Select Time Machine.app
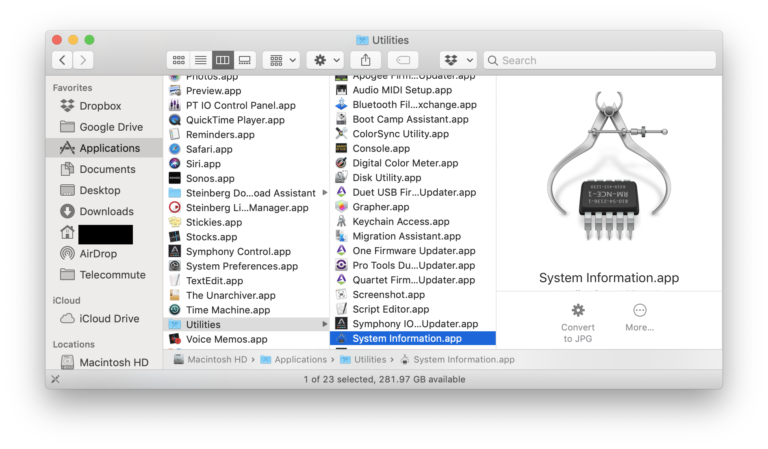Screen dimensions: 768x449 (246, 310)
